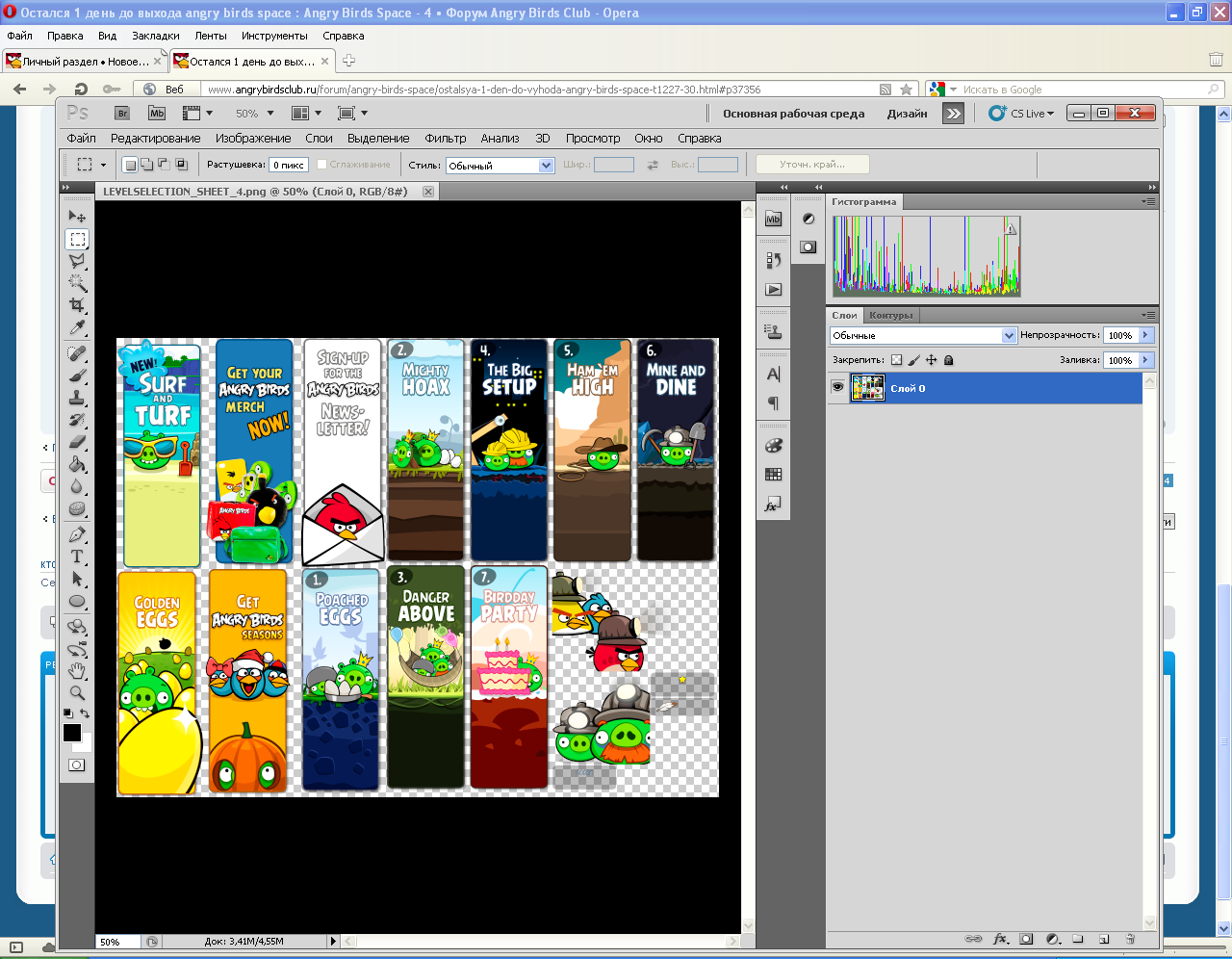
Task: Select the Eyedropper tool
Action: 77,327
